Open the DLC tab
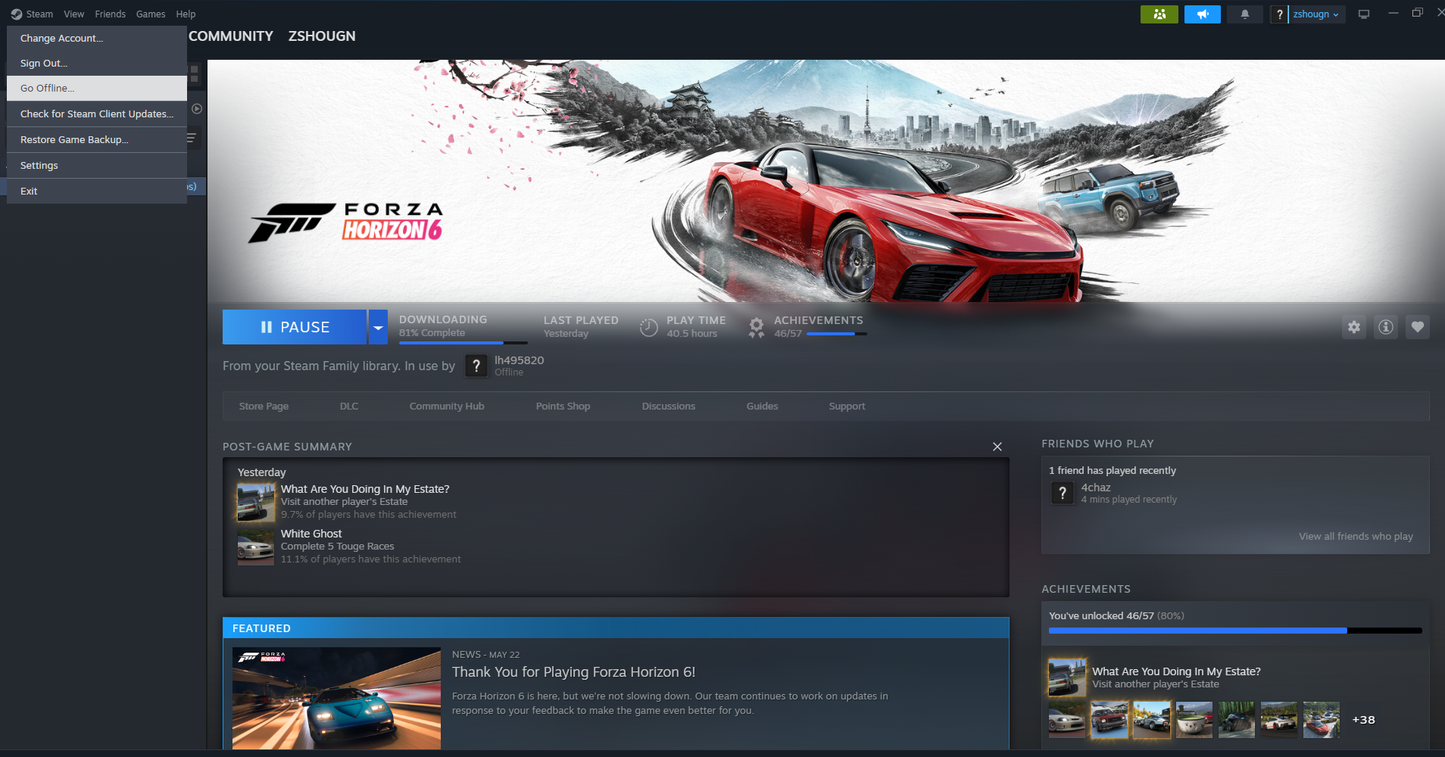 (349, 406)
